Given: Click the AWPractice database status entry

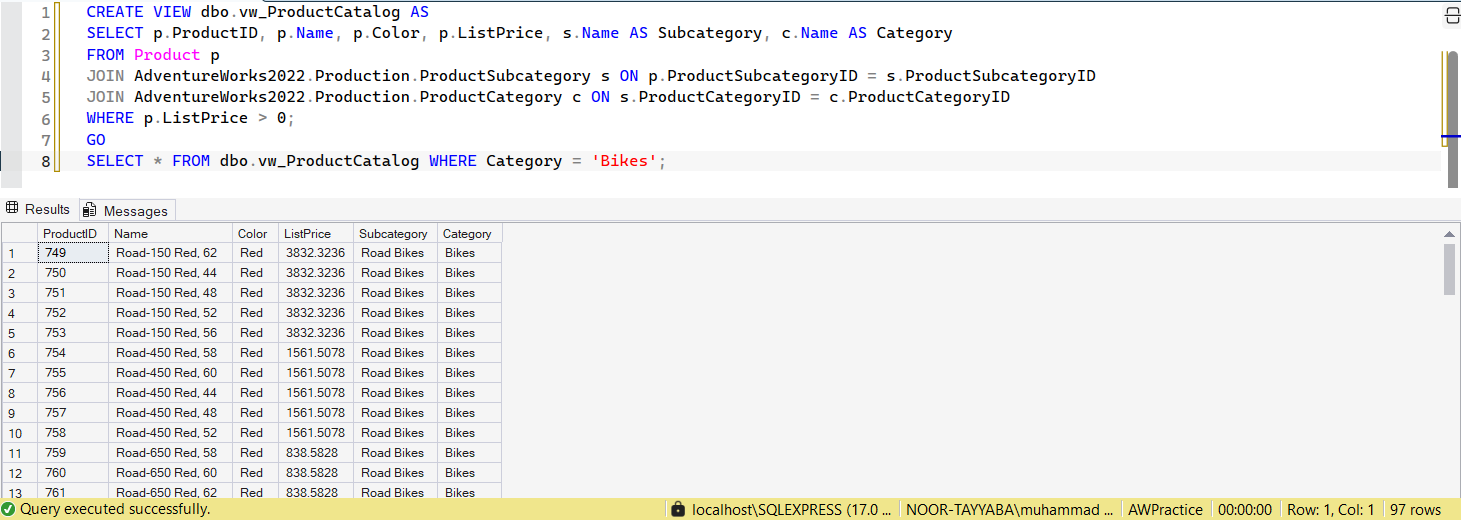Looking at the screenshot, I should click(x=1165, y=510).
